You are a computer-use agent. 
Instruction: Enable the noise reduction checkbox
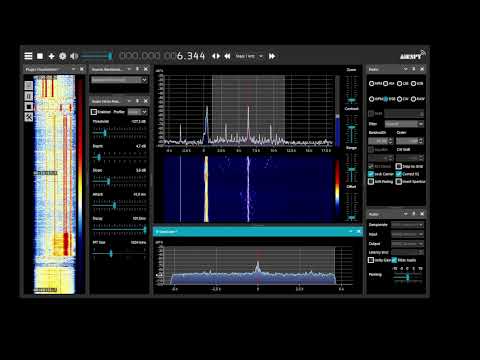(94, 112)
